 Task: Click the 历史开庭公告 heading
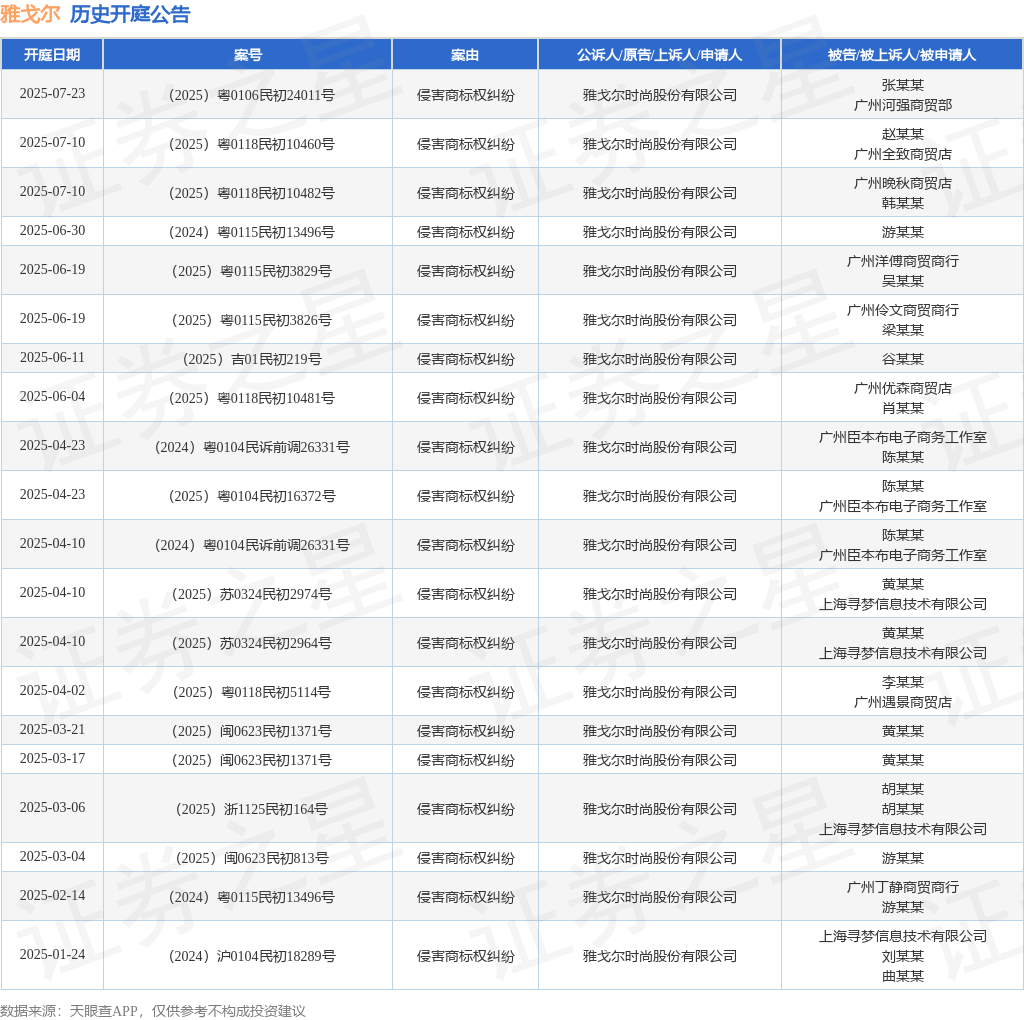coord(130,14)
